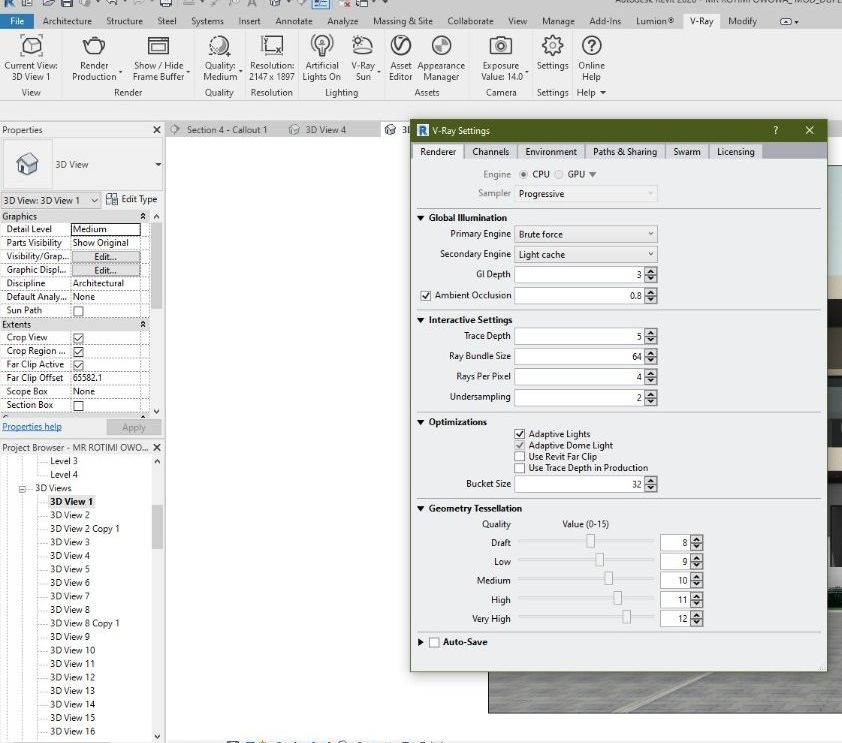Image resolution: width=842 pixels, height=743 pixels.
Task: Click the GI Depth value field
Action: (579, 275)
